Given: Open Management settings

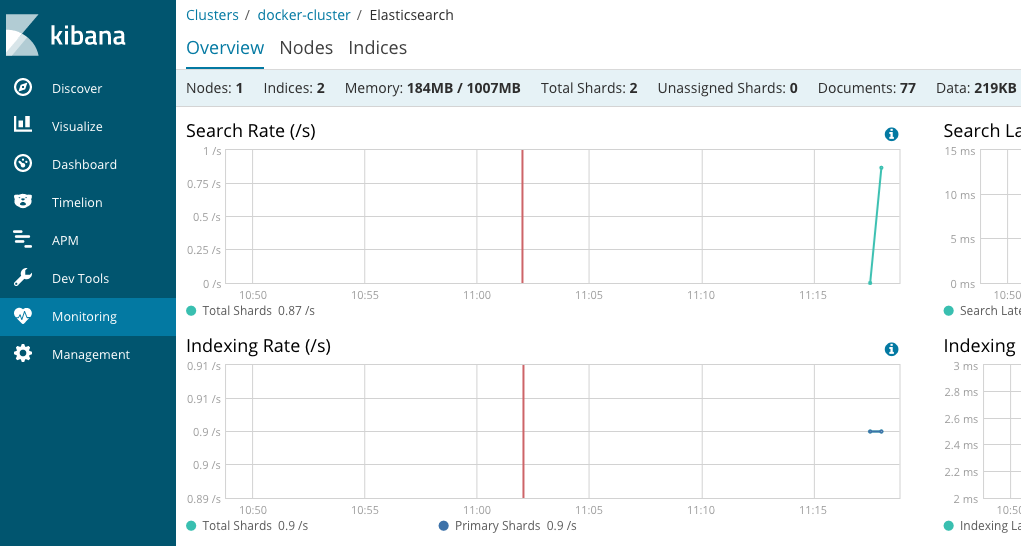Looking at the screenshot, I should (x=88, y=355).
